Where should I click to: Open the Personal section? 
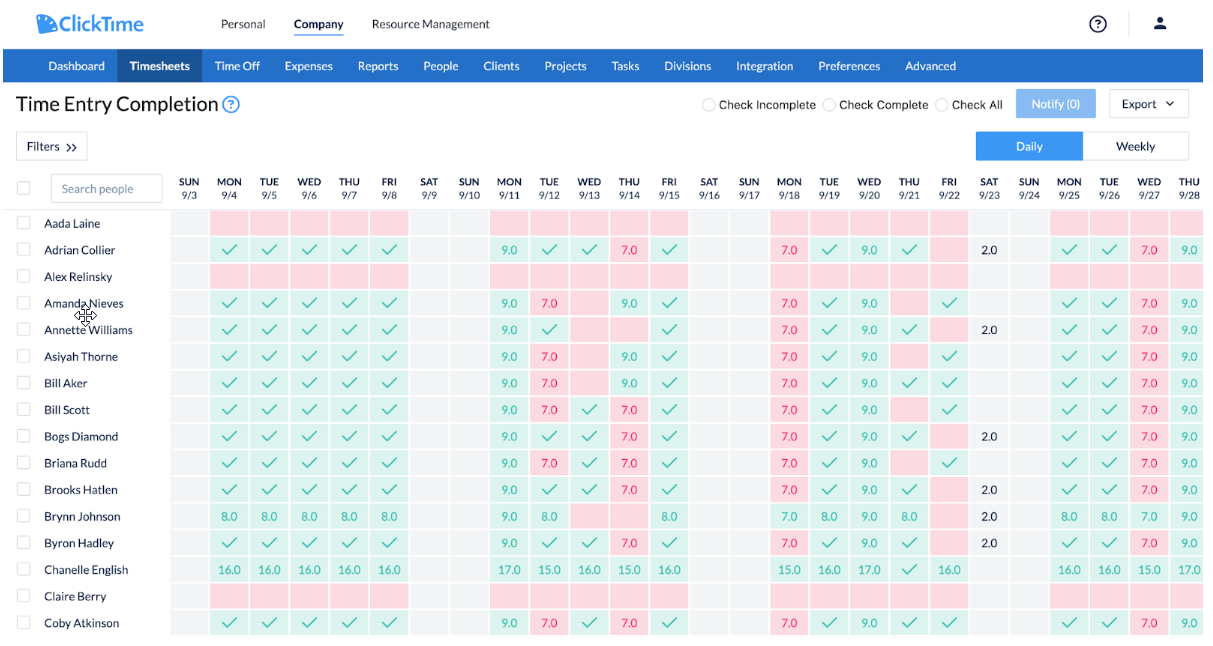[243, 24]
